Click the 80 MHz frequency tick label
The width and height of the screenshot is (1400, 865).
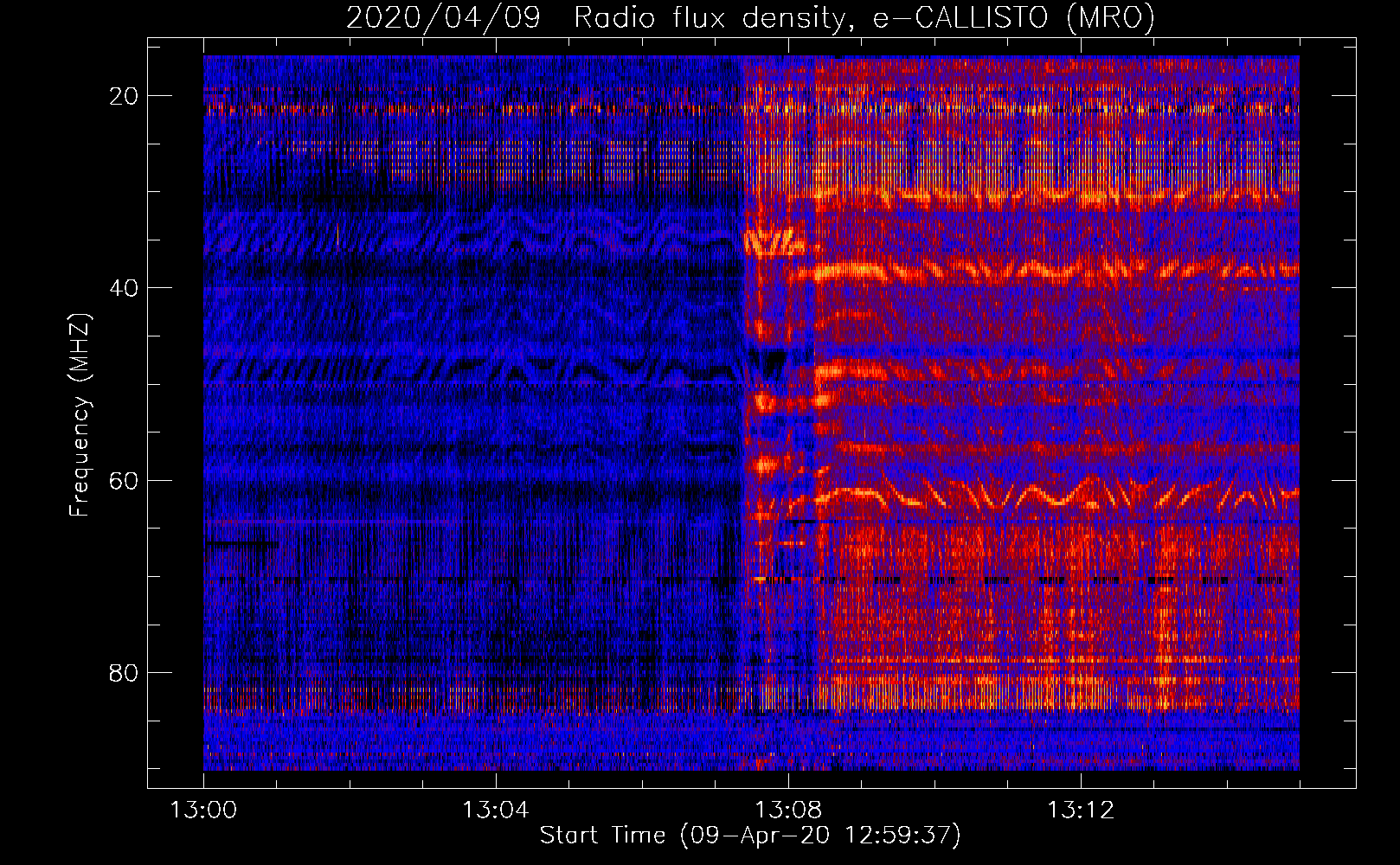125,672
